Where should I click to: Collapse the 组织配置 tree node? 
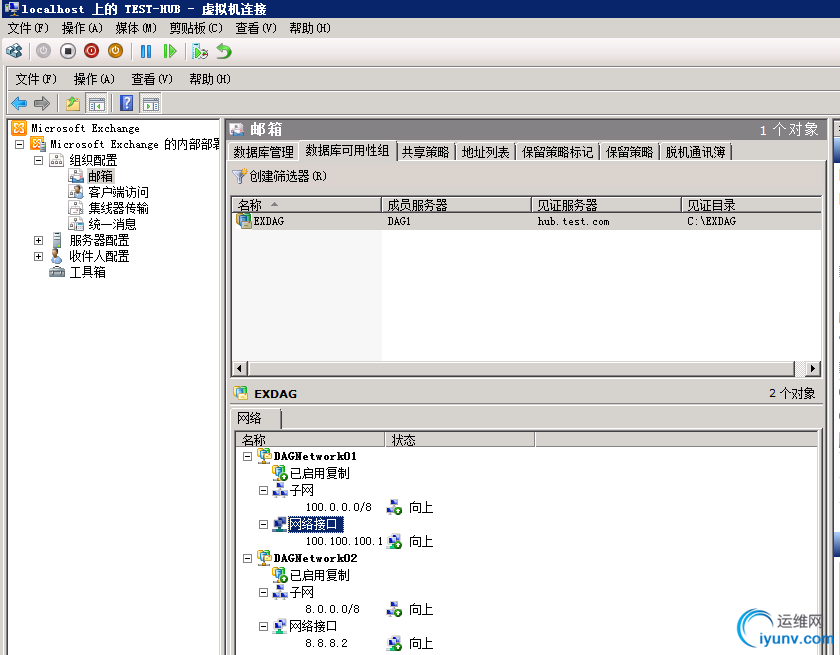click(39, 160)
